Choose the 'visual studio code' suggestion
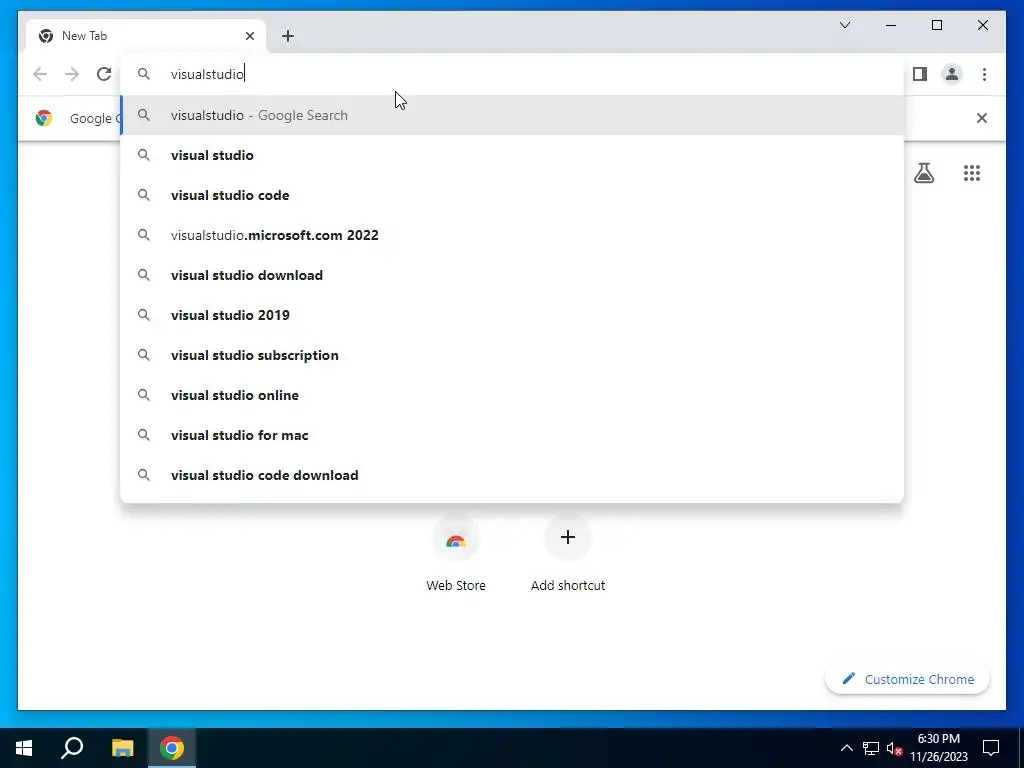 point(513,195)
